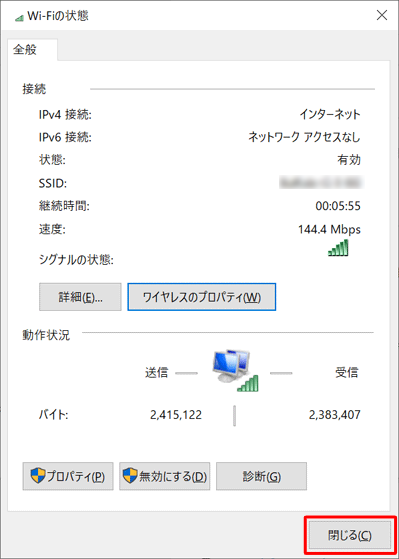Open ワイヤレスのプロパティ(W)
Viewport: 399px width, 559px height.
(201, 297)
